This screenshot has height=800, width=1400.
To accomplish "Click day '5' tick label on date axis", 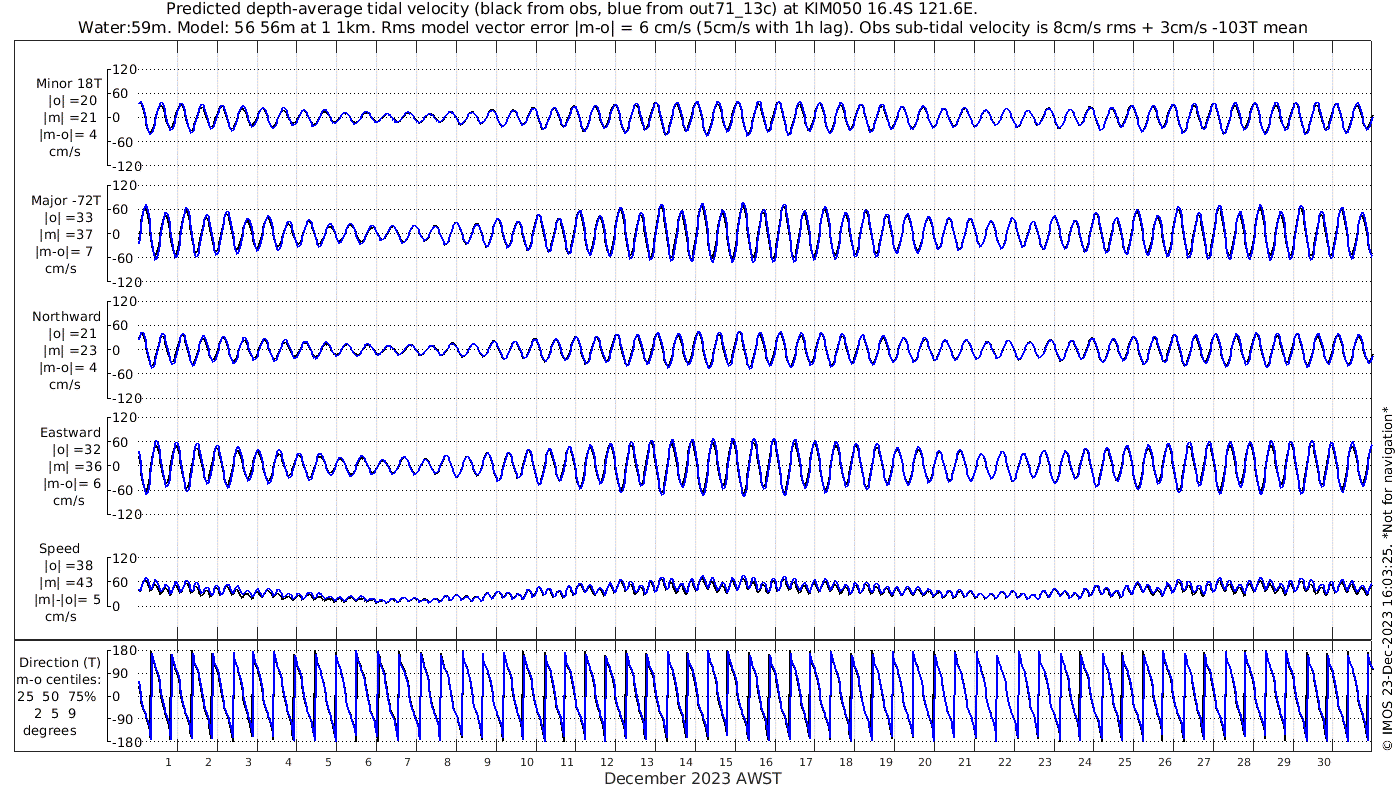I will [x=328, y=762].
